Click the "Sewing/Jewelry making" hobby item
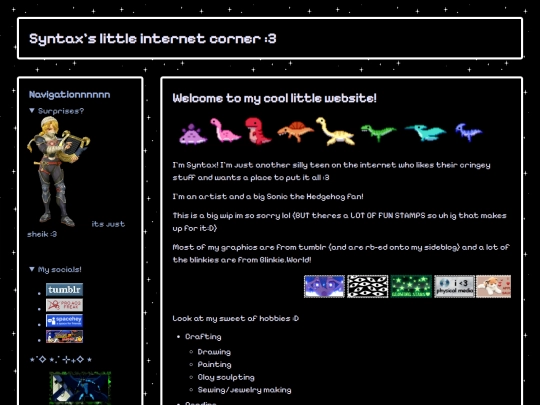Screen dimensions: 540x405 tap(245, 390)
